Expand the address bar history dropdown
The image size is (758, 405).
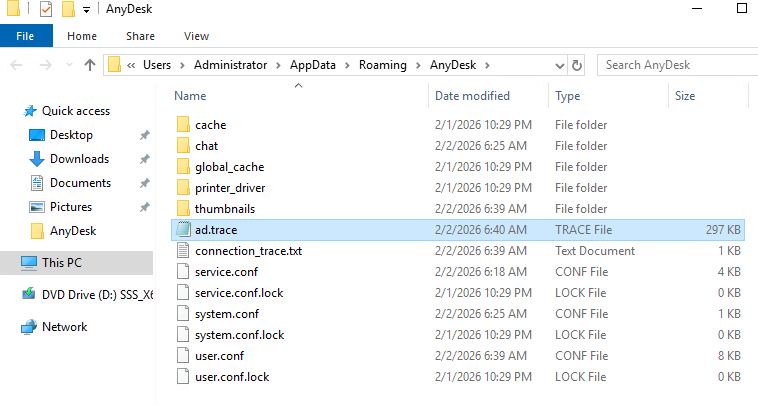[x=558, y=65]
